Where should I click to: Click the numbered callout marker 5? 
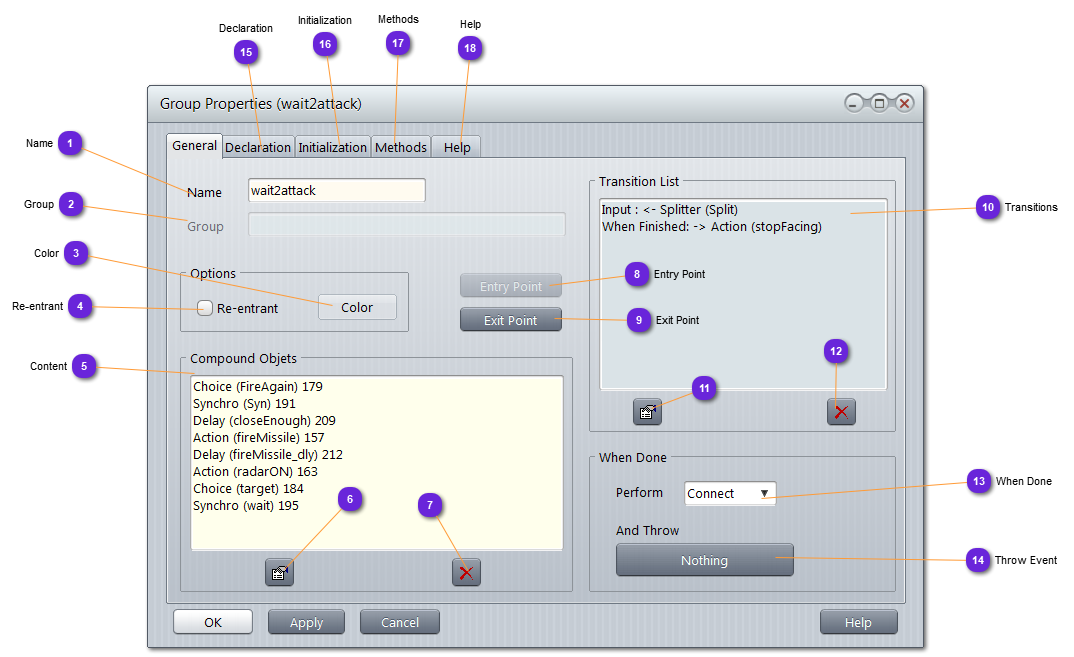[x=84, y=366]
